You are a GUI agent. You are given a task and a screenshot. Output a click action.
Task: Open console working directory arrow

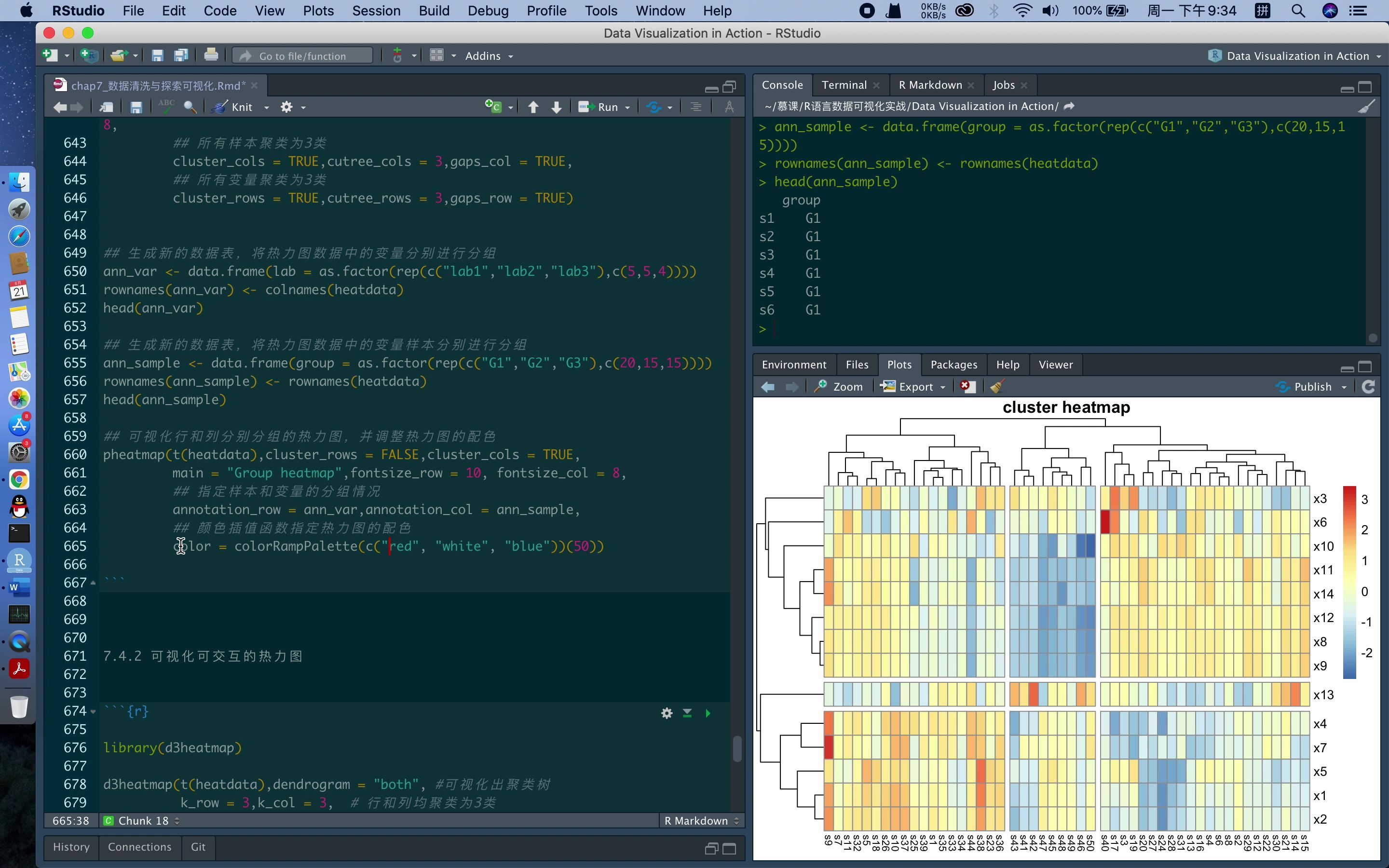[1069, 106]
